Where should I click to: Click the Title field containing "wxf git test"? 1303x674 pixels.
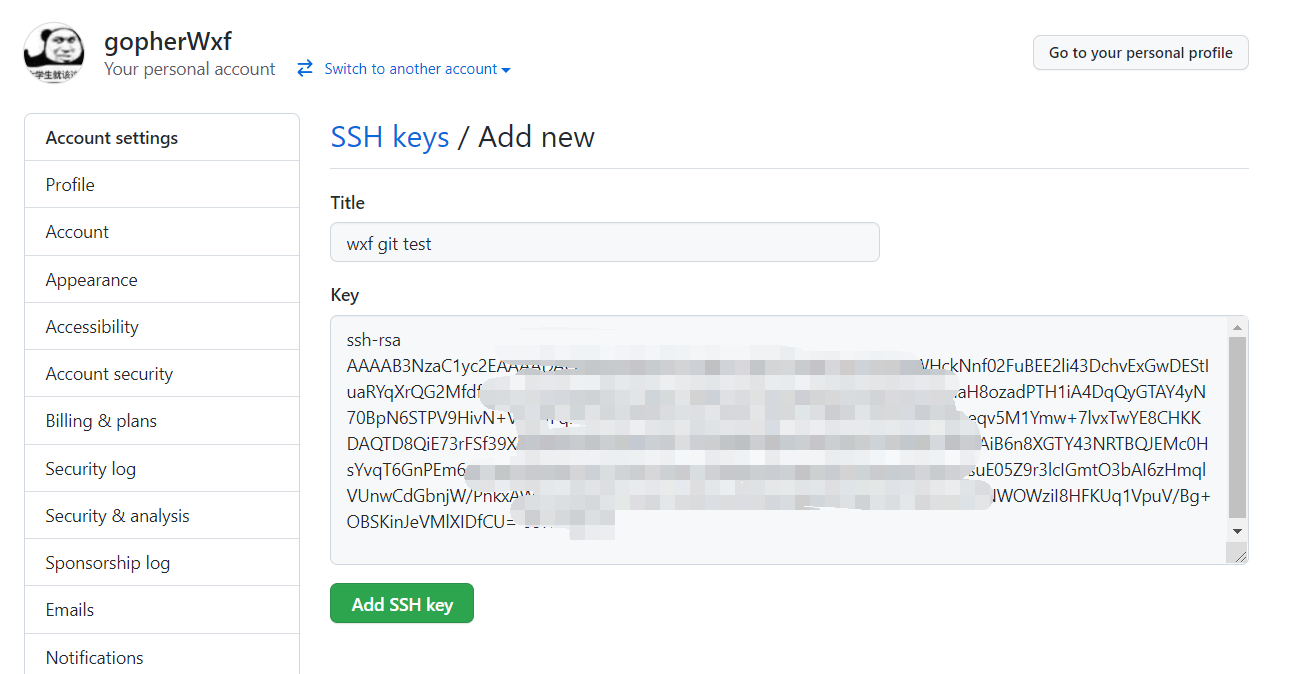coord(604,242)
